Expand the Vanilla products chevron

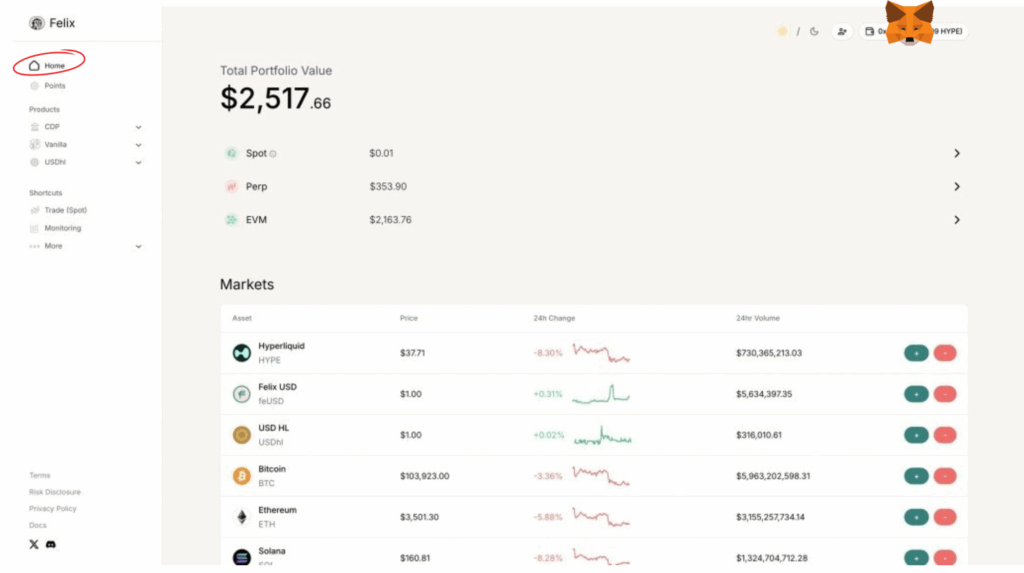coord(138,145)
